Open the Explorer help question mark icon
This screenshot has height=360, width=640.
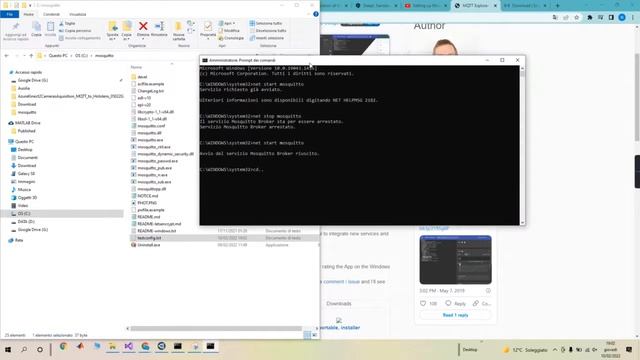click(316, 14)
